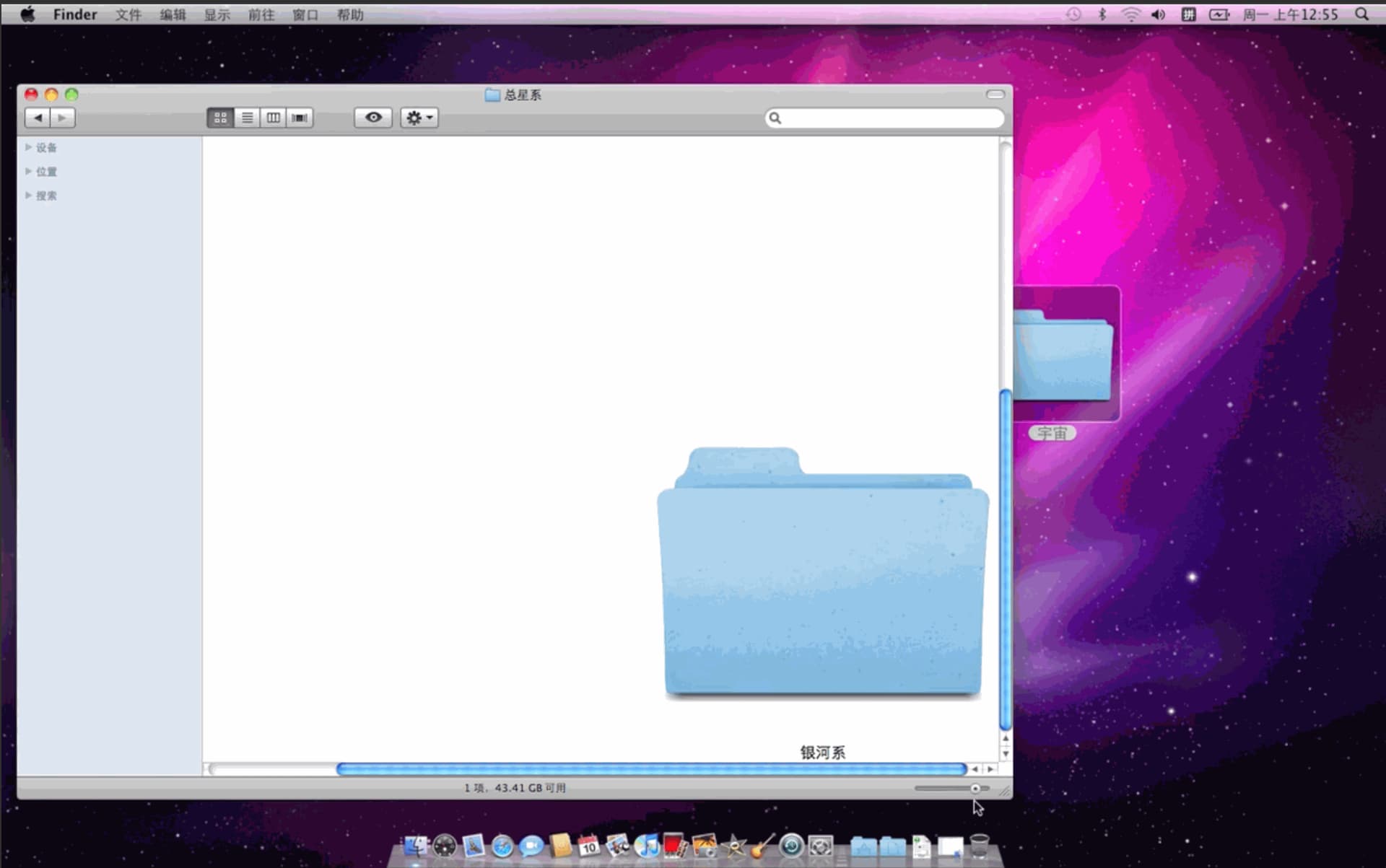
Task: Click the icon size slider knob
Action: [x=975, y=789]
